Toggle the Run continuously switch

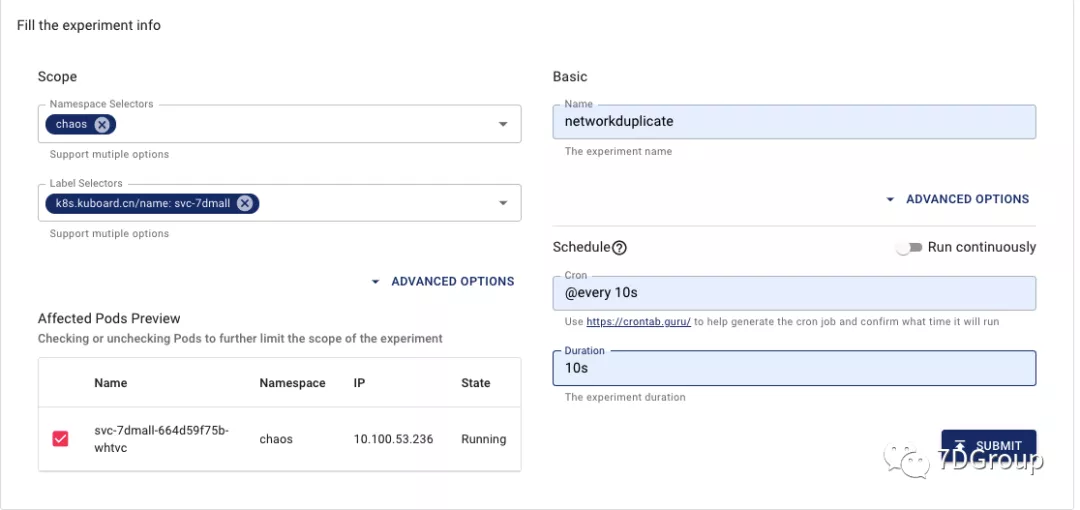tap(909, 248)
